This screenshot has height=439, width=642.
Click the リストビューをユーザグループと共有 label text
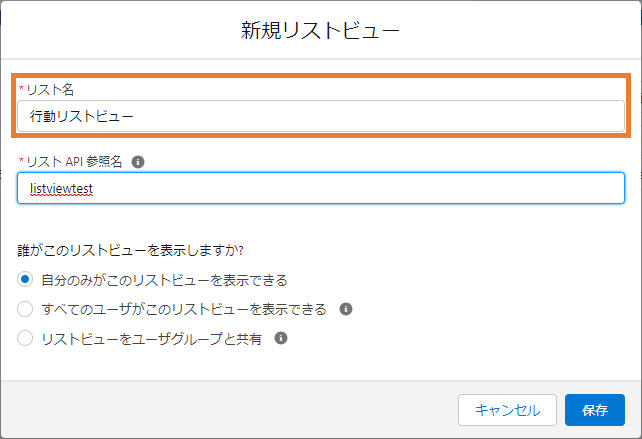click(151, 339)
